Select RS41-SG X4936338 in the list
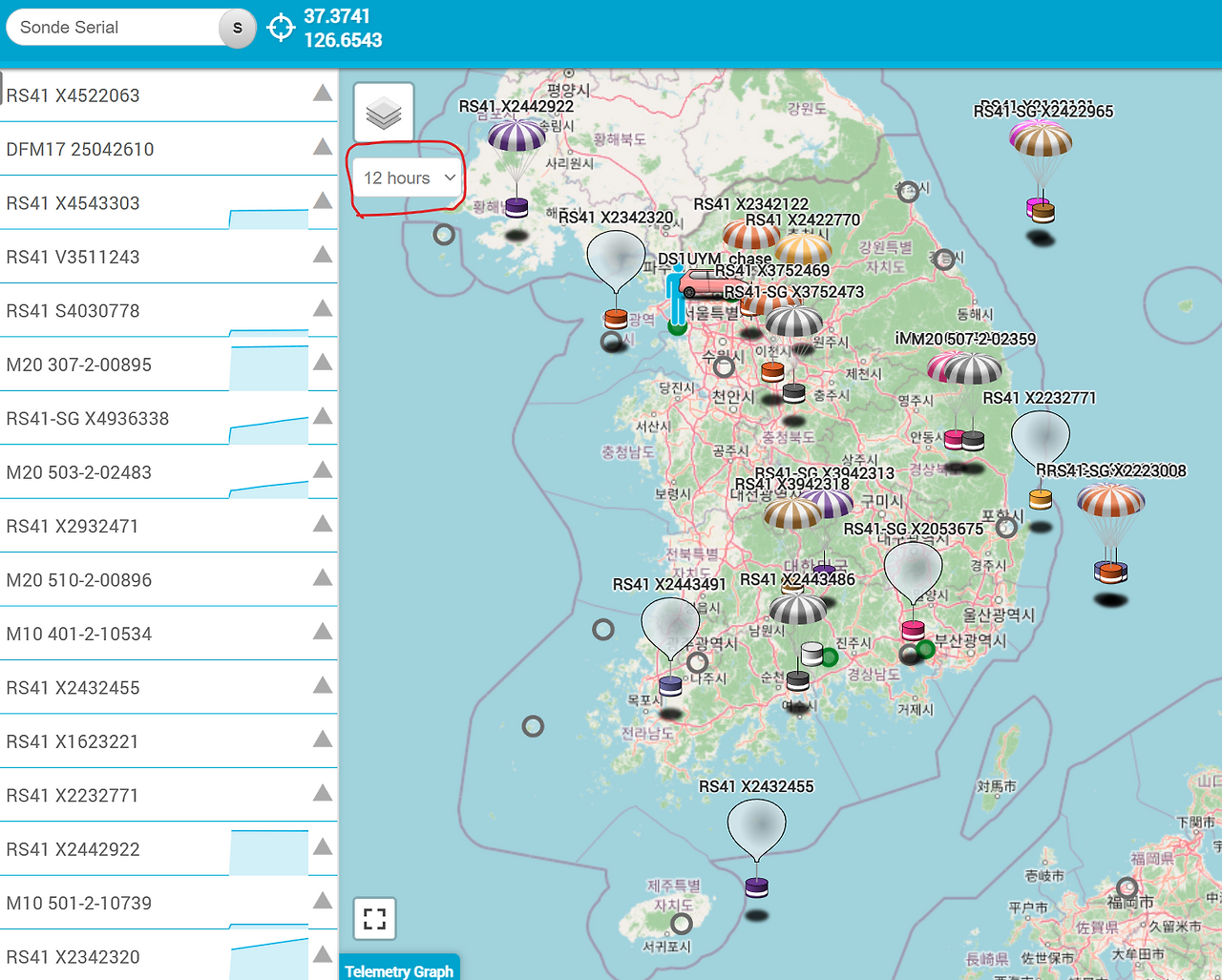Image resolution: width=1222 pixels, height=980 pixels. [x=169, y=419]
